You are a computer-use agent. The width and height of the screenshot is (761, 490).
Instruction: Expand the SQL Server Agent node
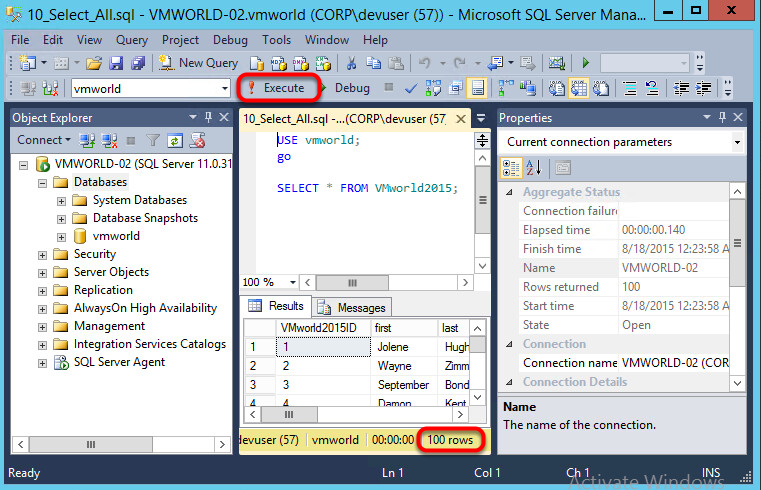click(x=43, y=363)
